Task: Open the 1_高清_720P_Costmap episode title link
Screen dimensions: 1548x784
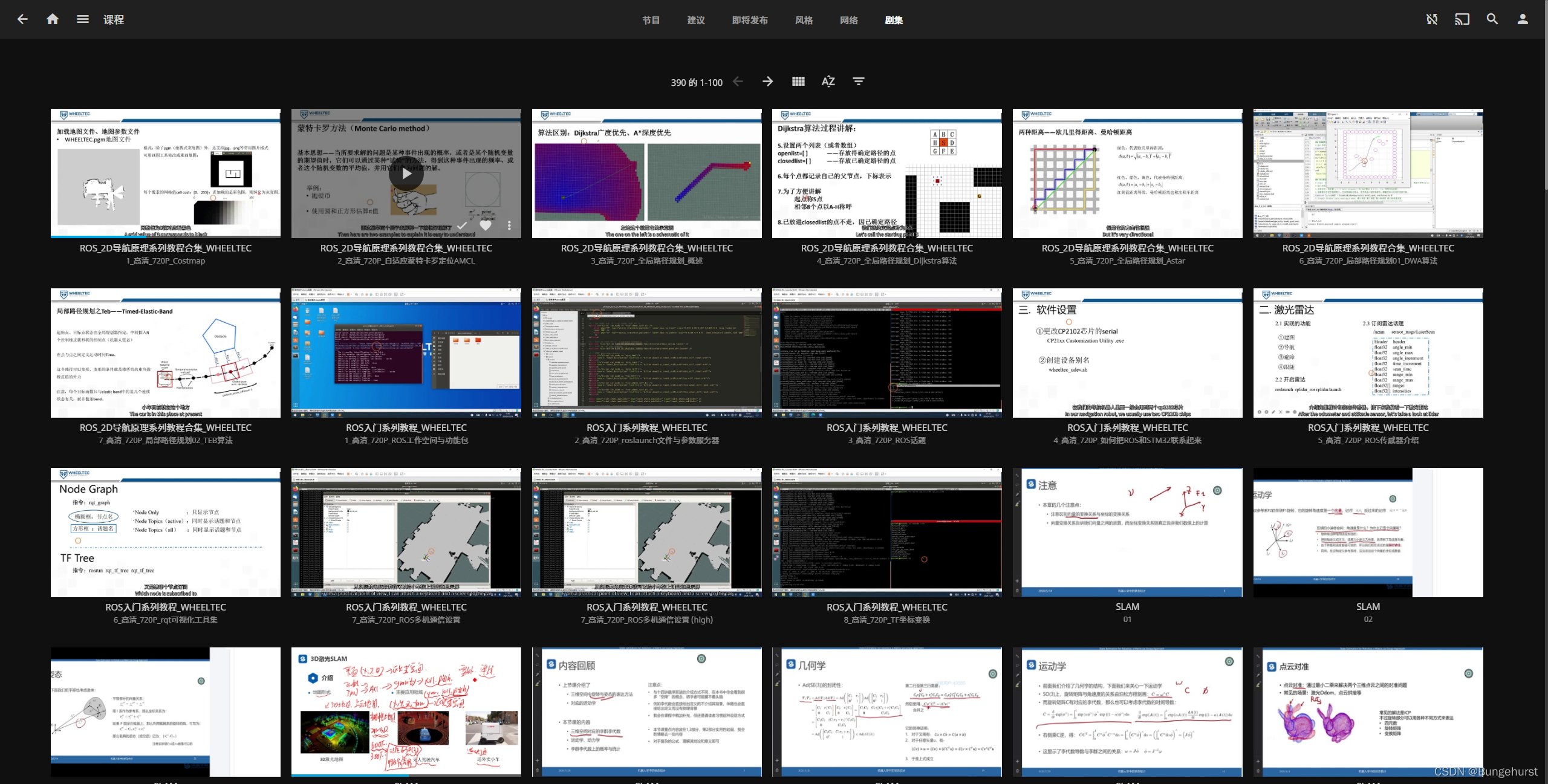Action: pyautogui.click(x=165, y=261)
